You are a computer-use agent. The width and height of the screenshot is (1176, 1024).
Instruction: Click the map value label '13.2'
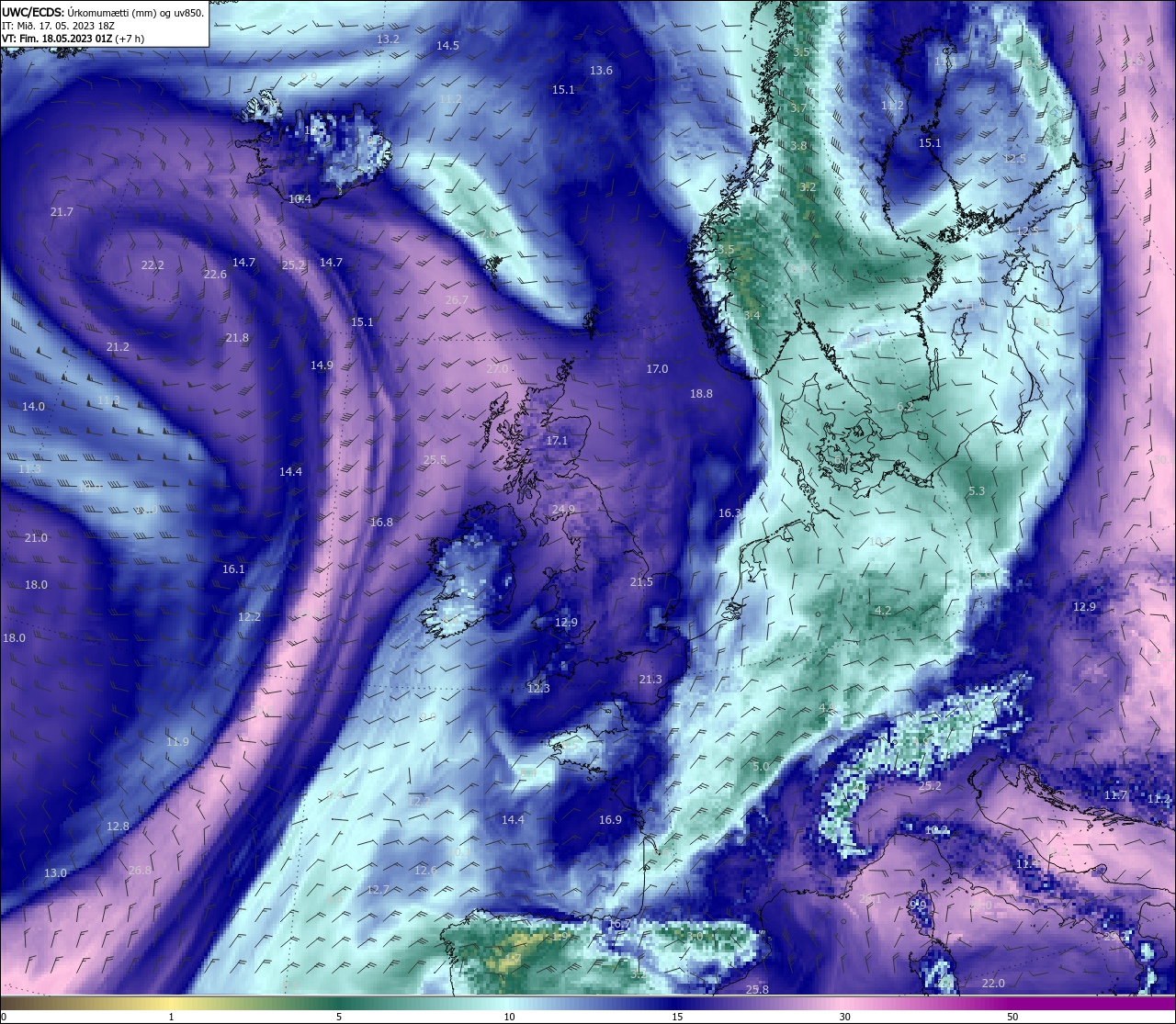[x=388, y=39]
